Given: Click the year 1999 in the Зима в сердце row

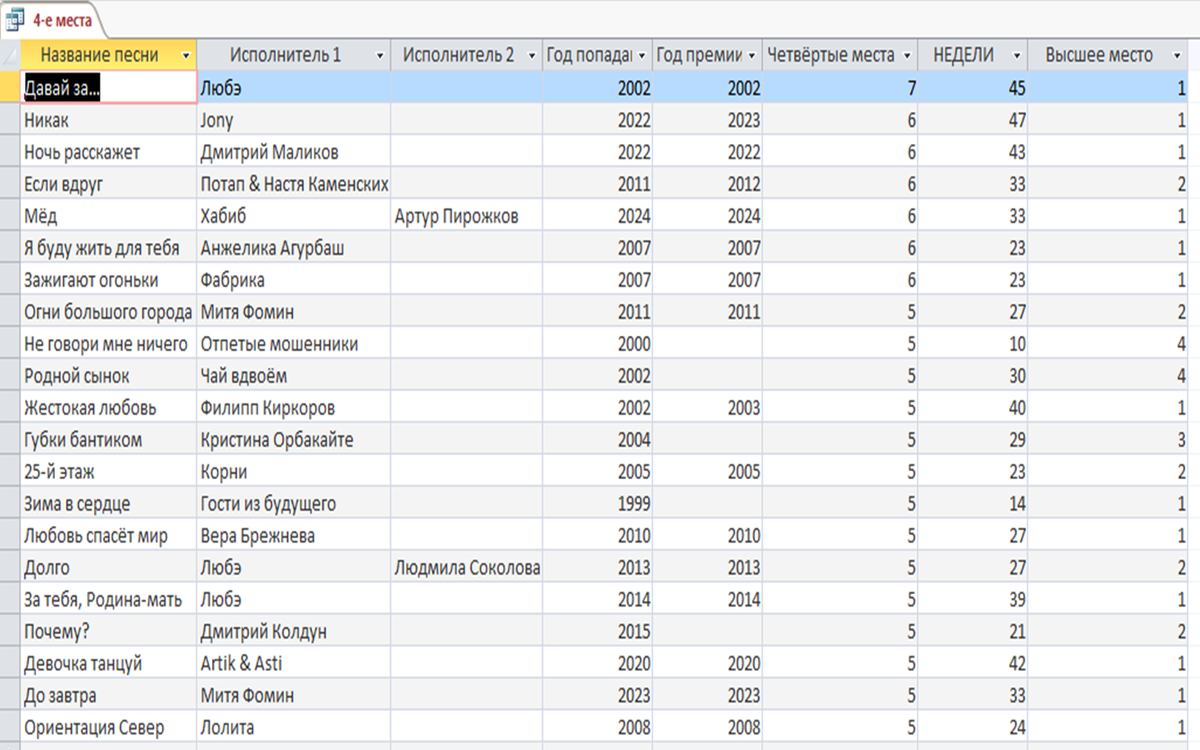Looking at the screenshot, I should point(598,504).
